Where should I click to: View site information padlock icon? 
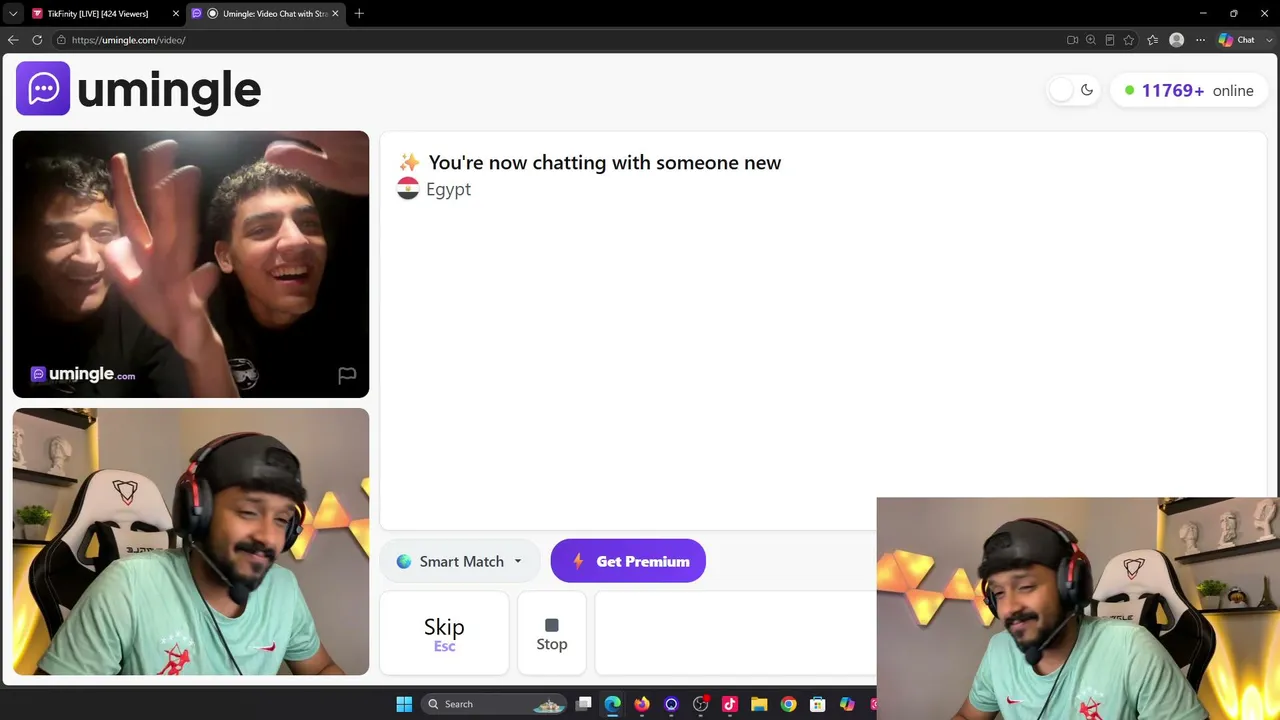coord(61,40)
